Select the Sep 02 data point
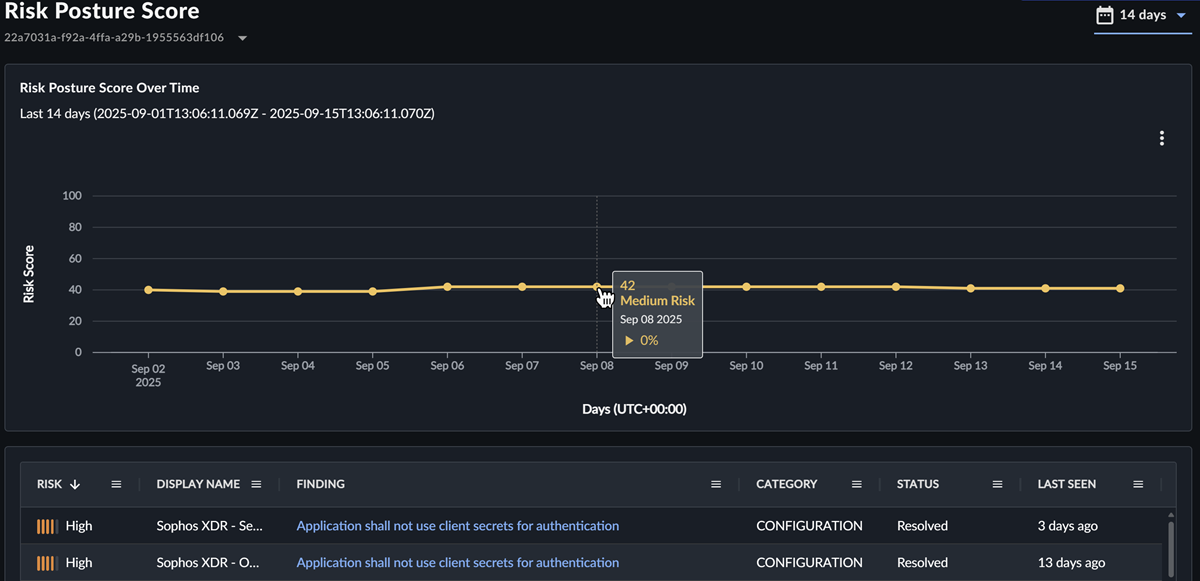 (148, 290)
